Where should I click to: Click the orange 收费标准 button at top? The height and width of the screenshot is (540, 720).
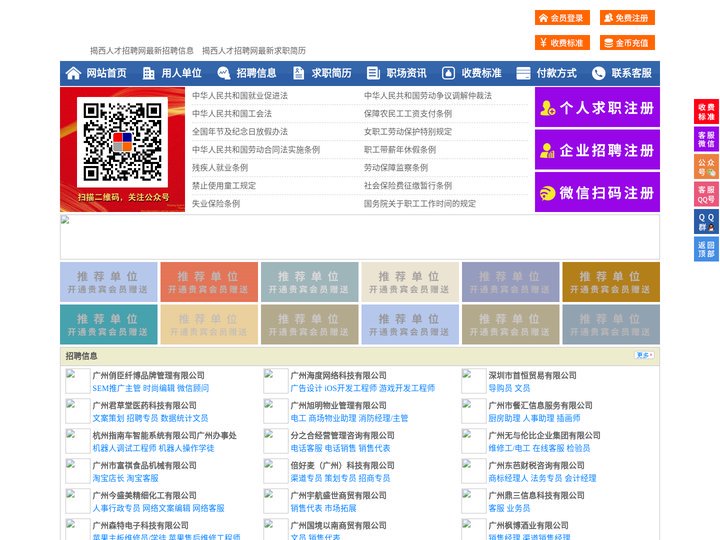pos(562,43)
